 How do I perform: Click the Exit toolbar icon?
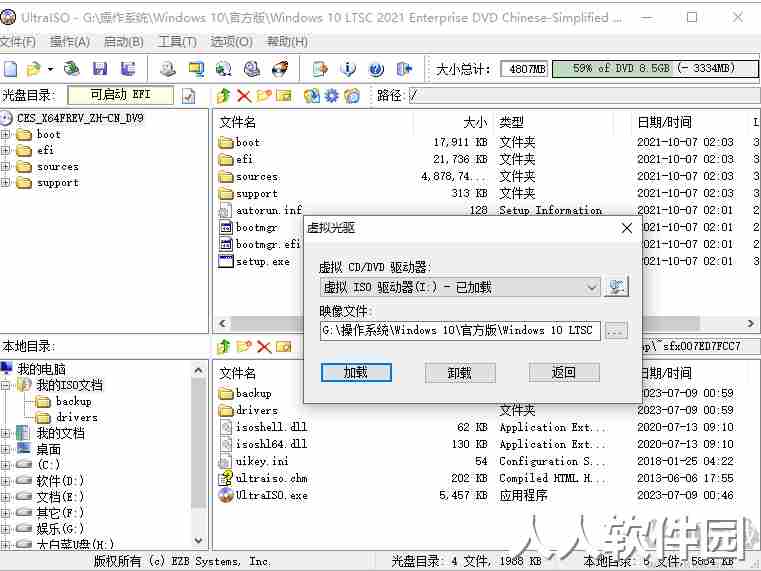coord(404,69)
